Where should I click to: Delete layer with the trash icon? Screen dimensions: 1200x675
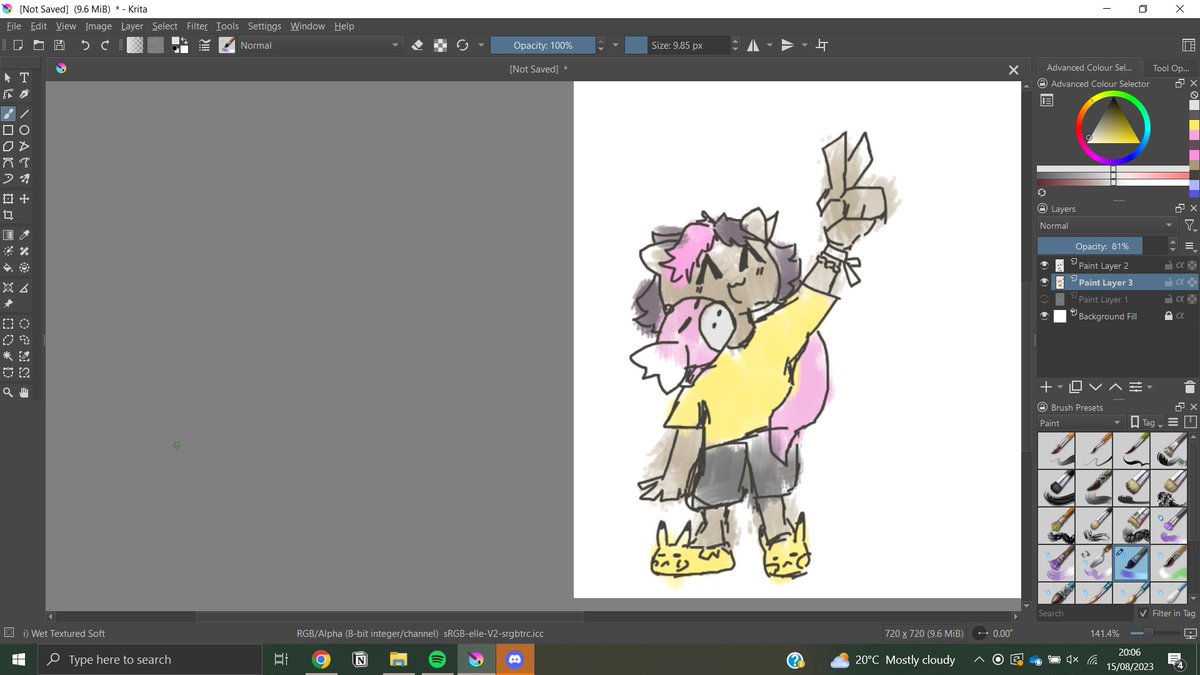1189,387
